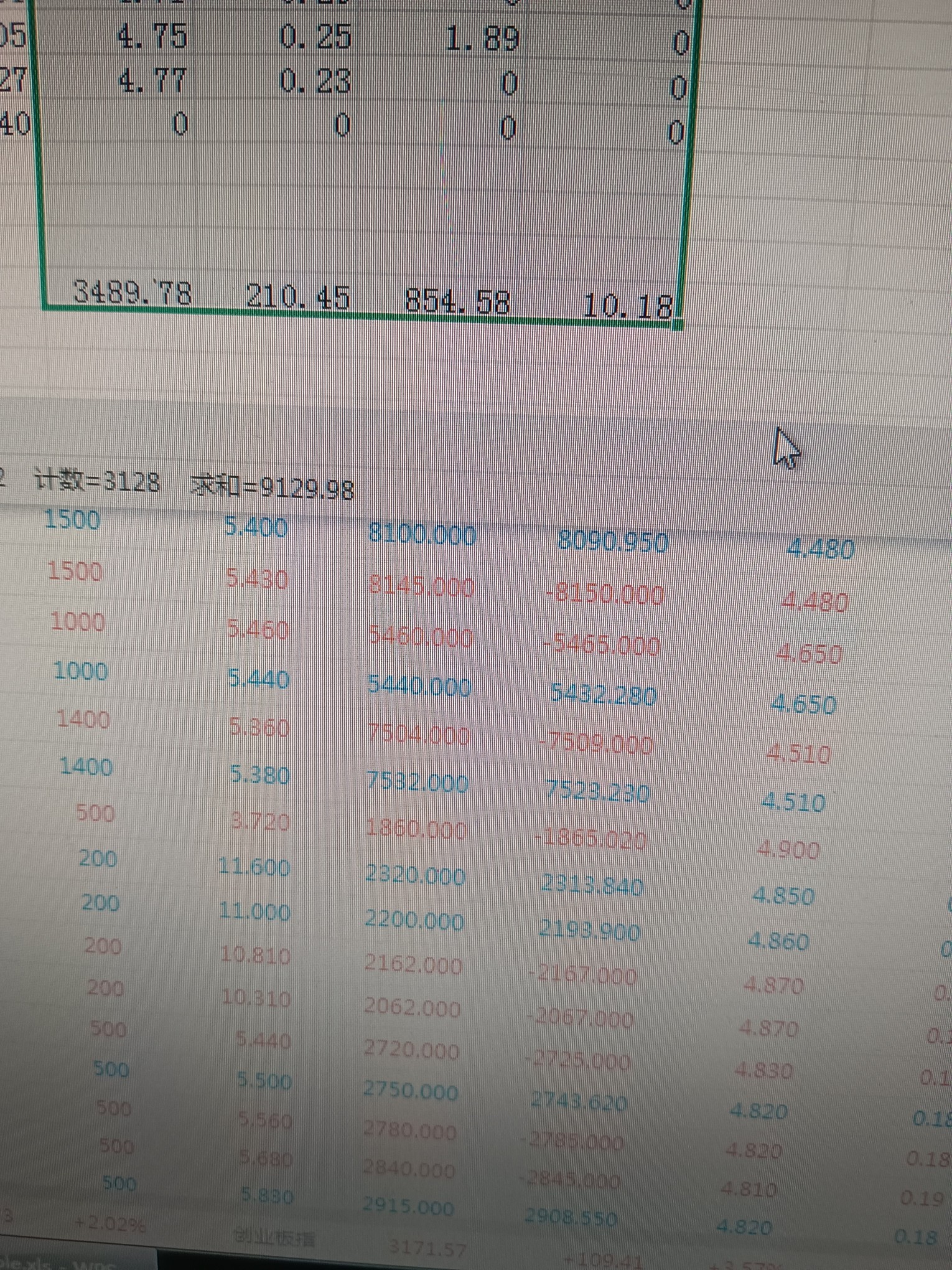Click the settled amount 7523.230
The height and width of the screenshot is (1270, 952).
click(x=597, y=792)
